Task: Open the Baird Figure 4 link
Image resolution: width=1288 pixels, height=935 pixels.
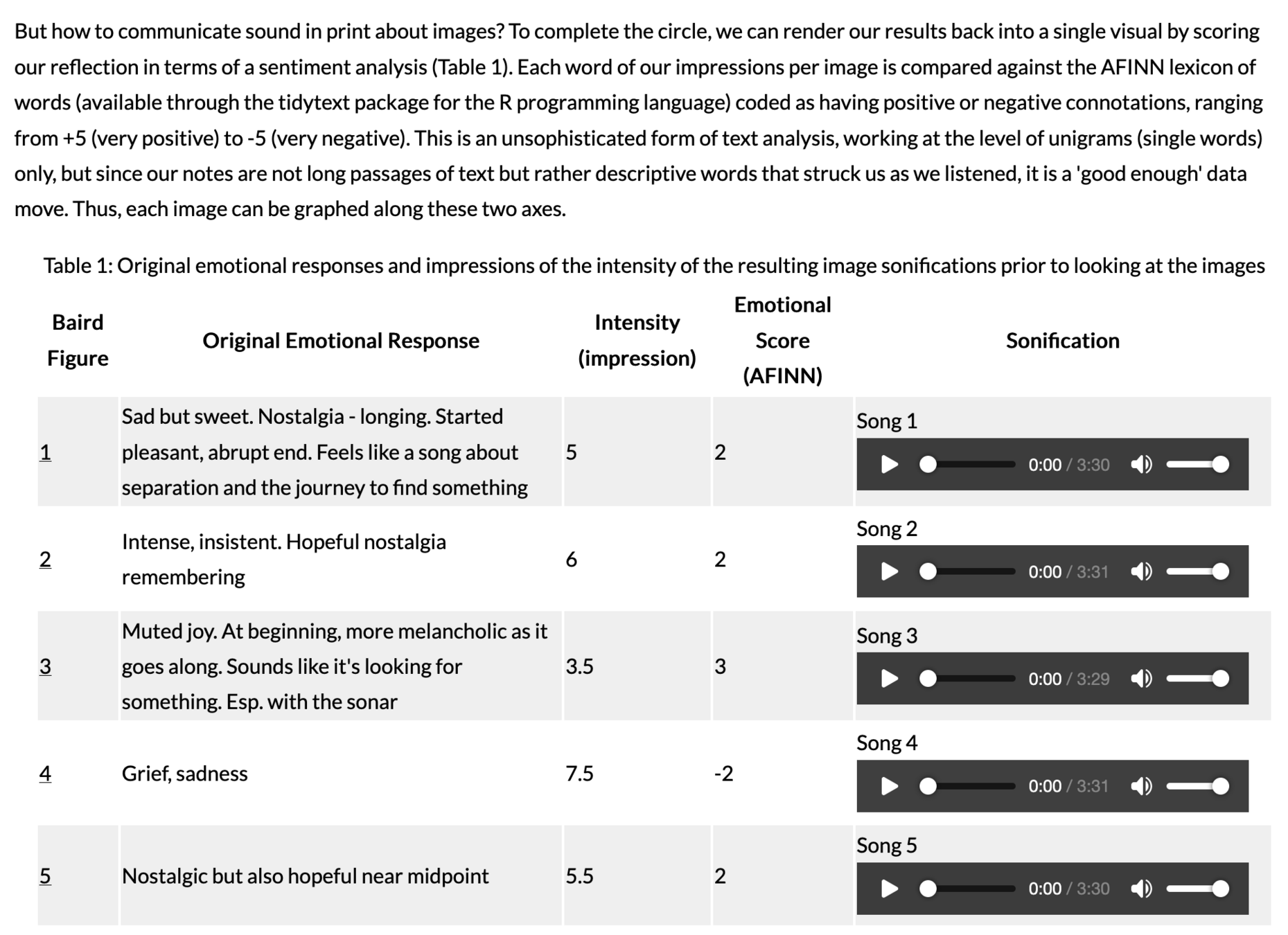Action: [x=45, y=774]
